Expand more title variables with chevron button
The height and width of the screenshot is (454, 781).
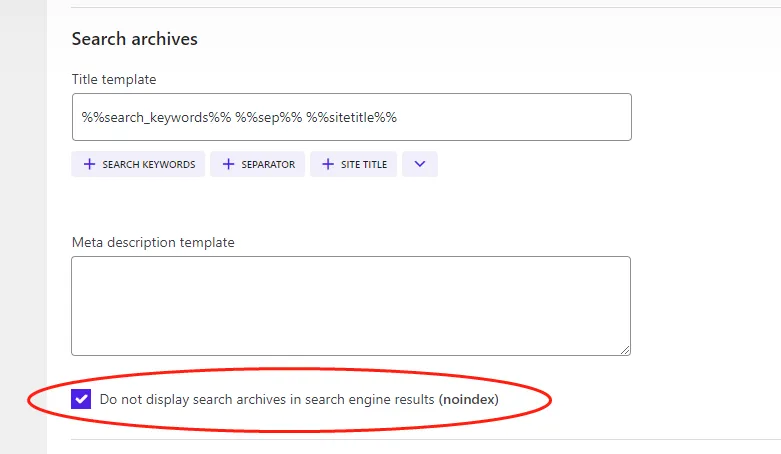pyautogui.click(x=420, y=164)
